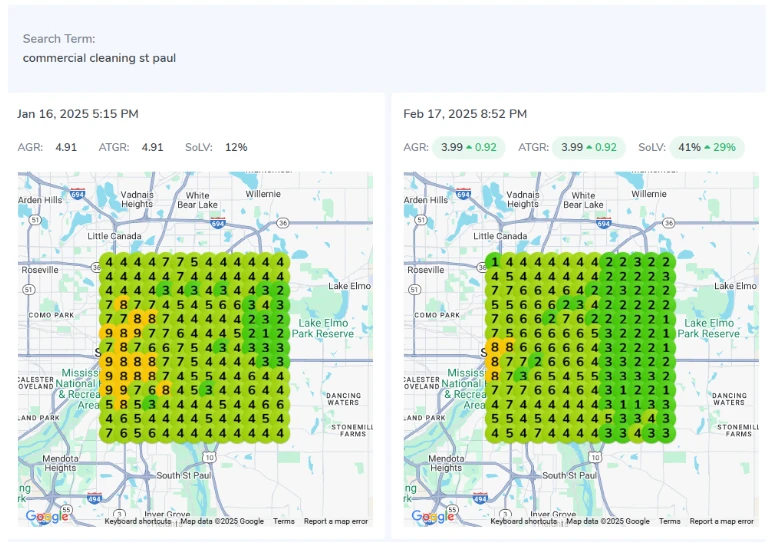Open Keyboard shortcuts on the January map
This screenshot has width=772, height=542.
point(139,521)
